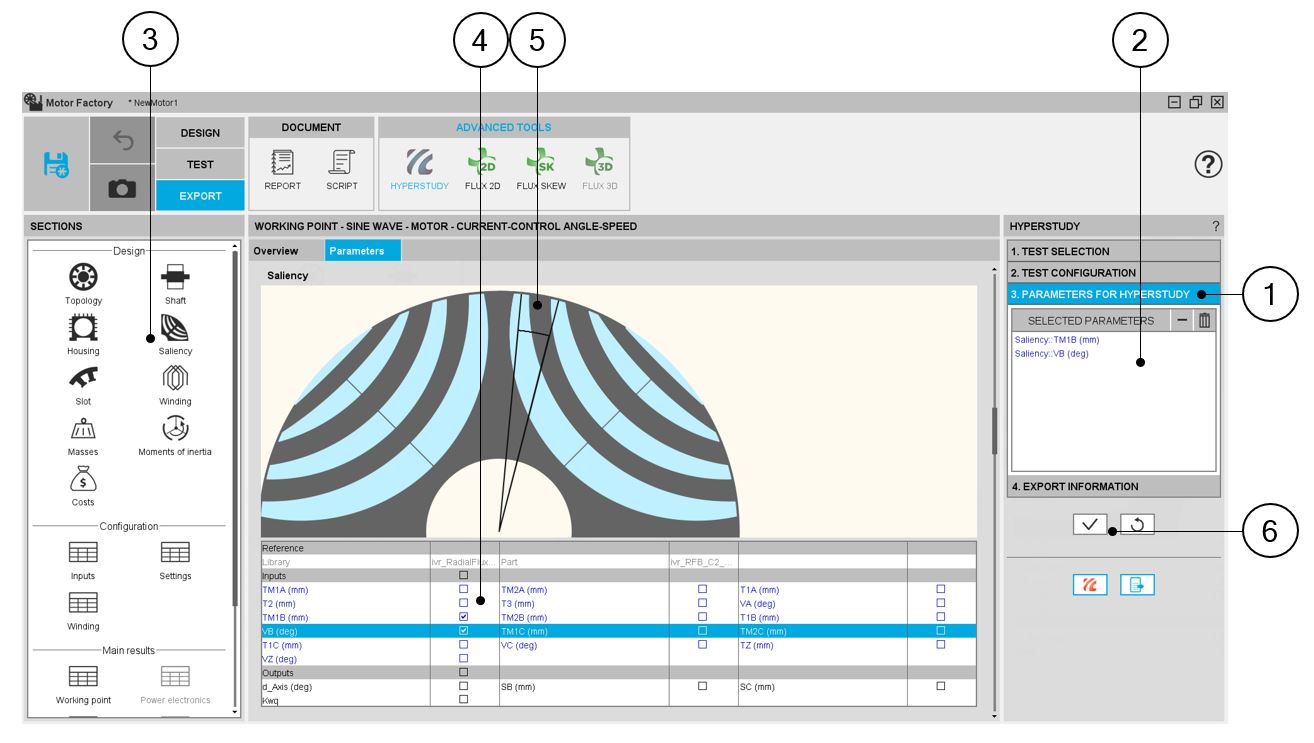Open the Slot design section
This screenshot has width=1314, height=743.
83,380
